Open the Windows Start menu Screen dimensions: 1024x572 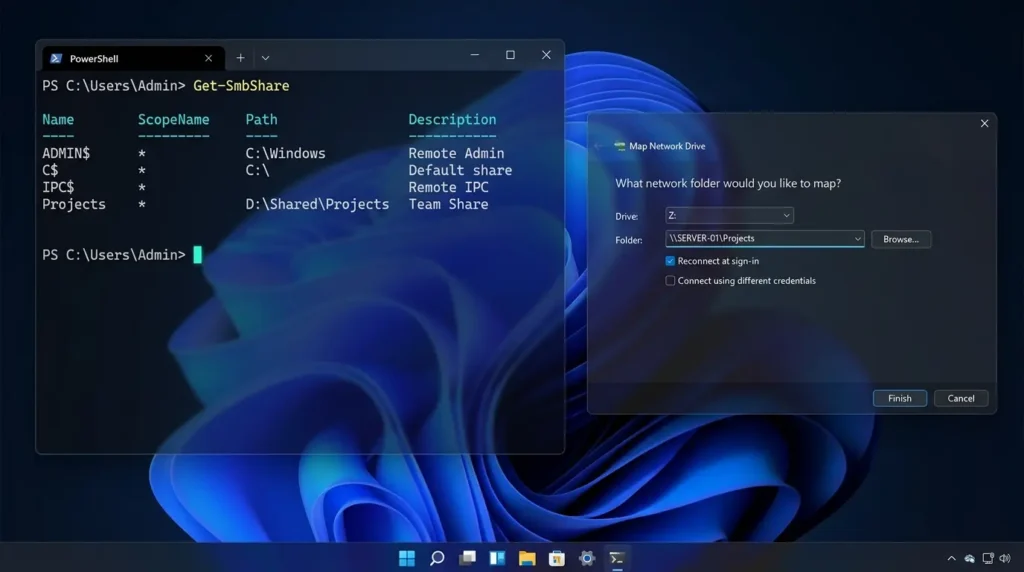(407, 558)
